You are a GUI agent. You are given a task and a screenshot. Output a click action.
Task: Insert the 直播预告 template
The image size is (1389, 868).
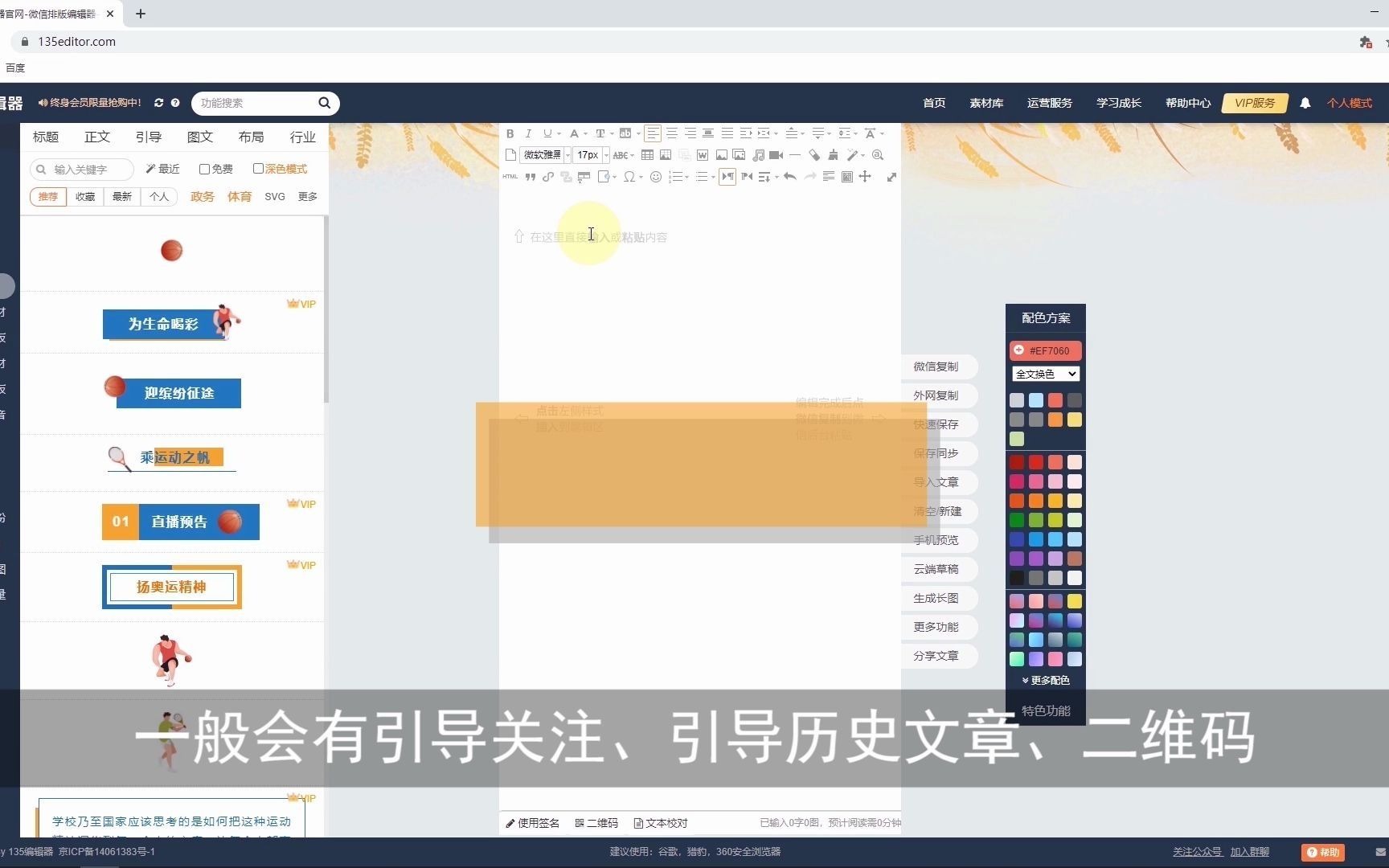tap(181, 522)
